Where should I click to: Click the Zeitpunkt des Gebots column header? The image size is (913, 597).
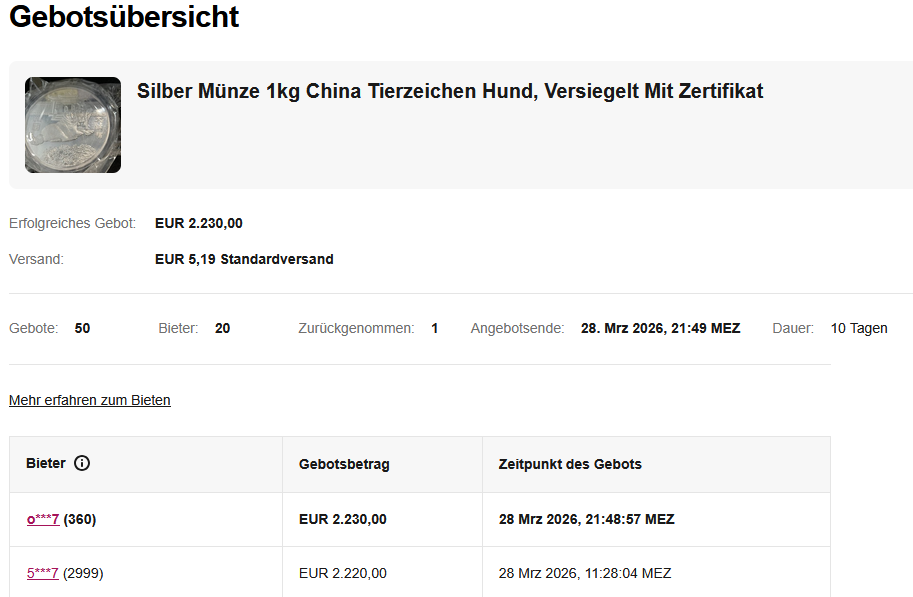tap(570, 464)
